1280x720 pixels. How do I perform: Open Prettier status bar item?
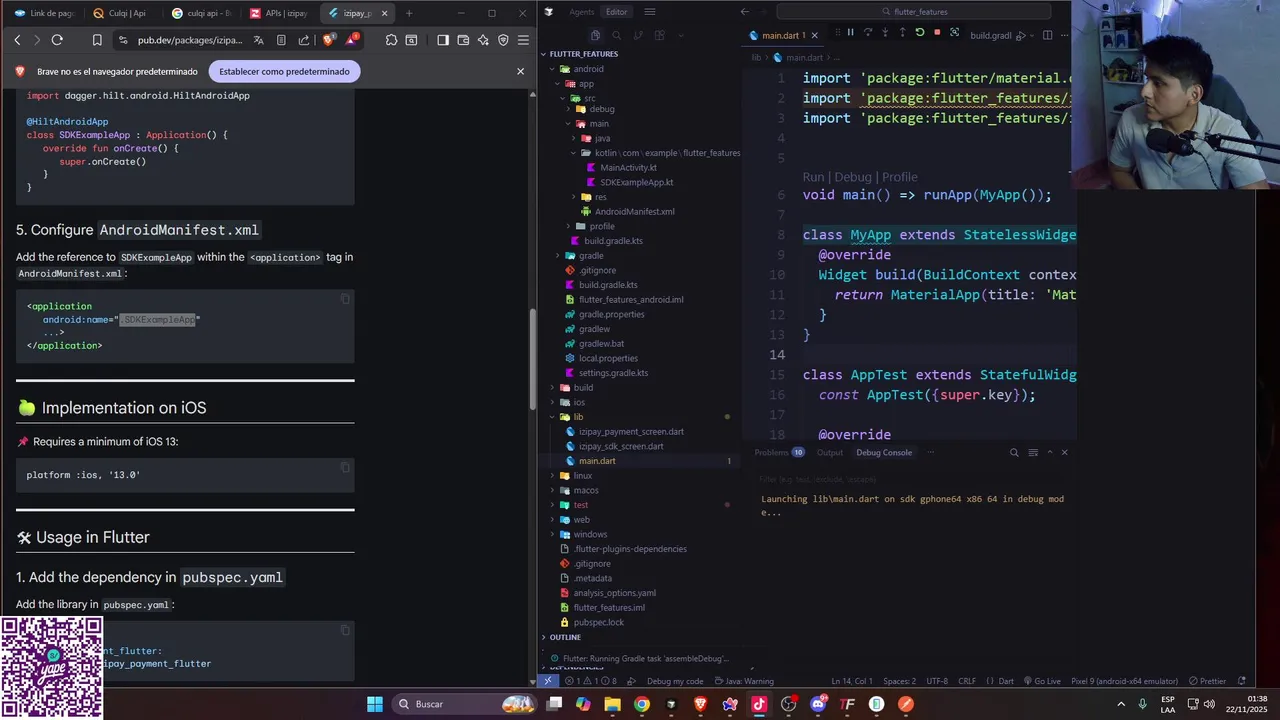[1207, 681]
